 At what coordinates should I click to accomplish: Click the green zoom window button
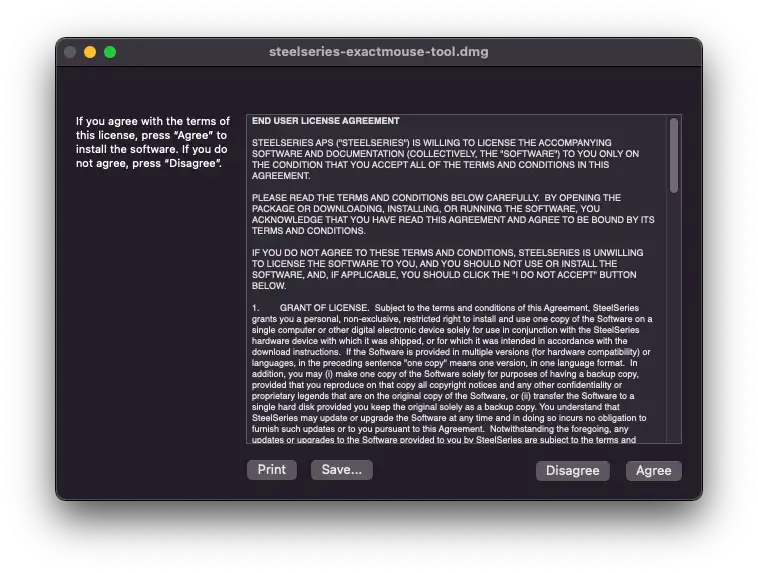click(110, 52)
